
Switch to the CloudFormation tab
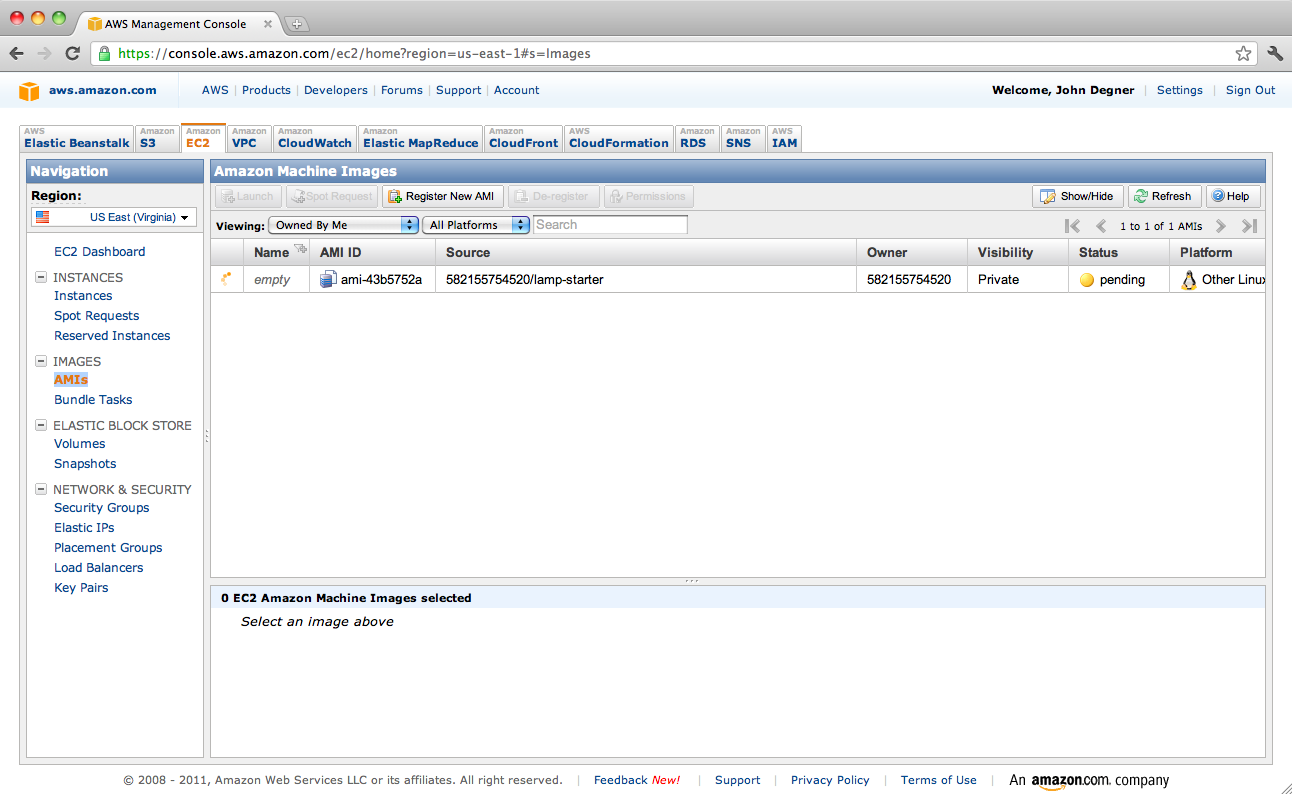coord(618,138)
